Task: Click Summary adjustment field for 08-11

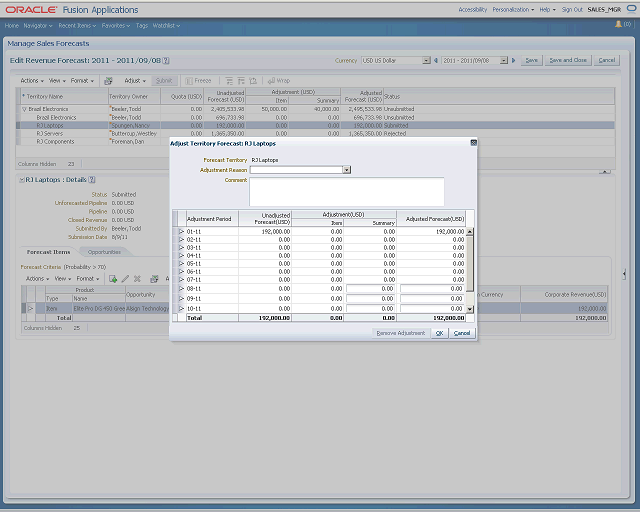Action: tap(371, 289)
